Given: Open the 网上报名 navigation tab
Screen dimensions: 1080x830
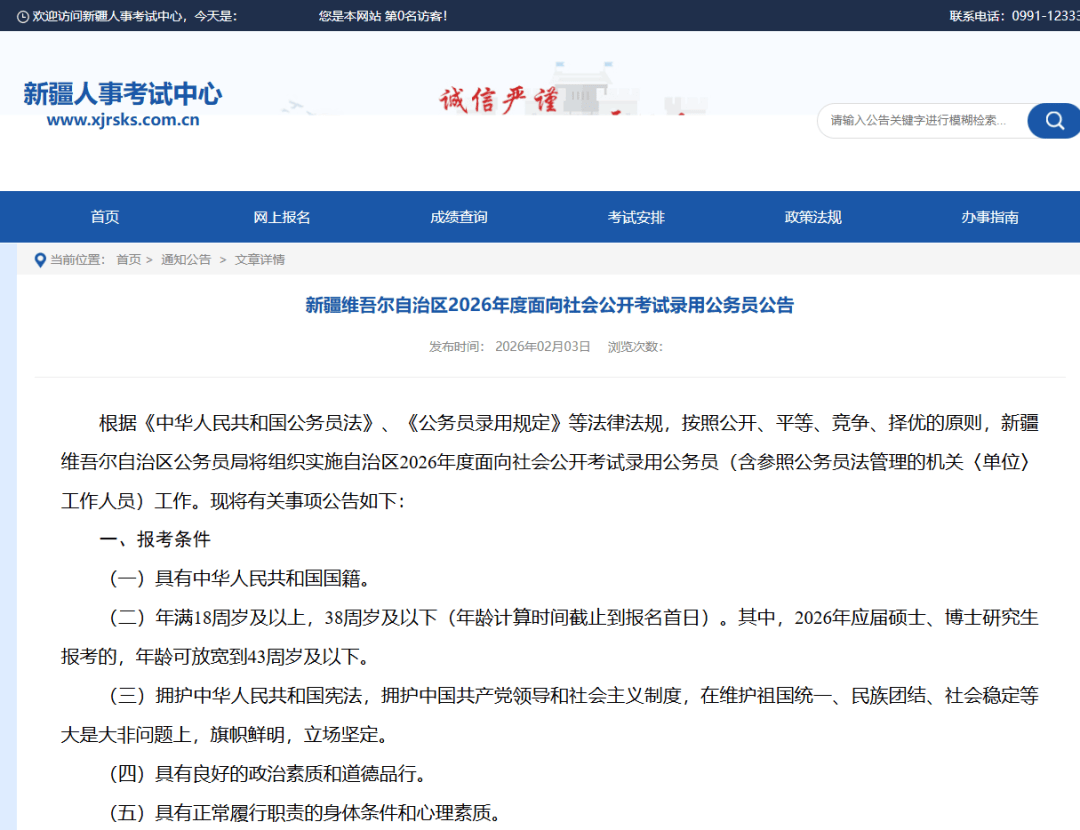Looking at the screenshot, I should click(282, 217).
